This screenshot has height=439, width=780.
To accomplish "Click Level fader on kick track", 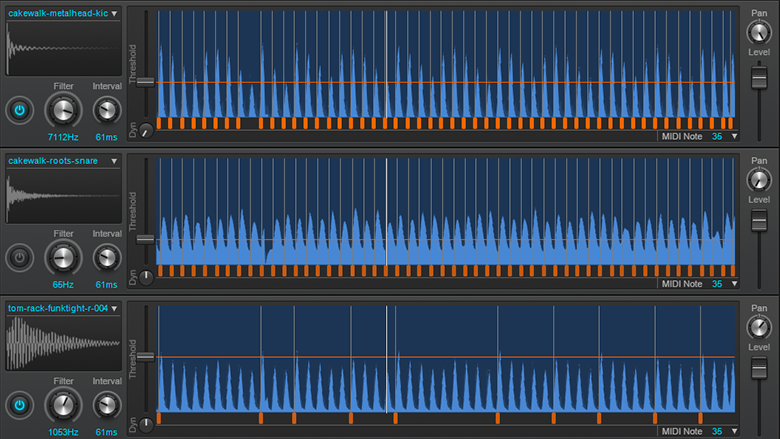I will 759,77.
